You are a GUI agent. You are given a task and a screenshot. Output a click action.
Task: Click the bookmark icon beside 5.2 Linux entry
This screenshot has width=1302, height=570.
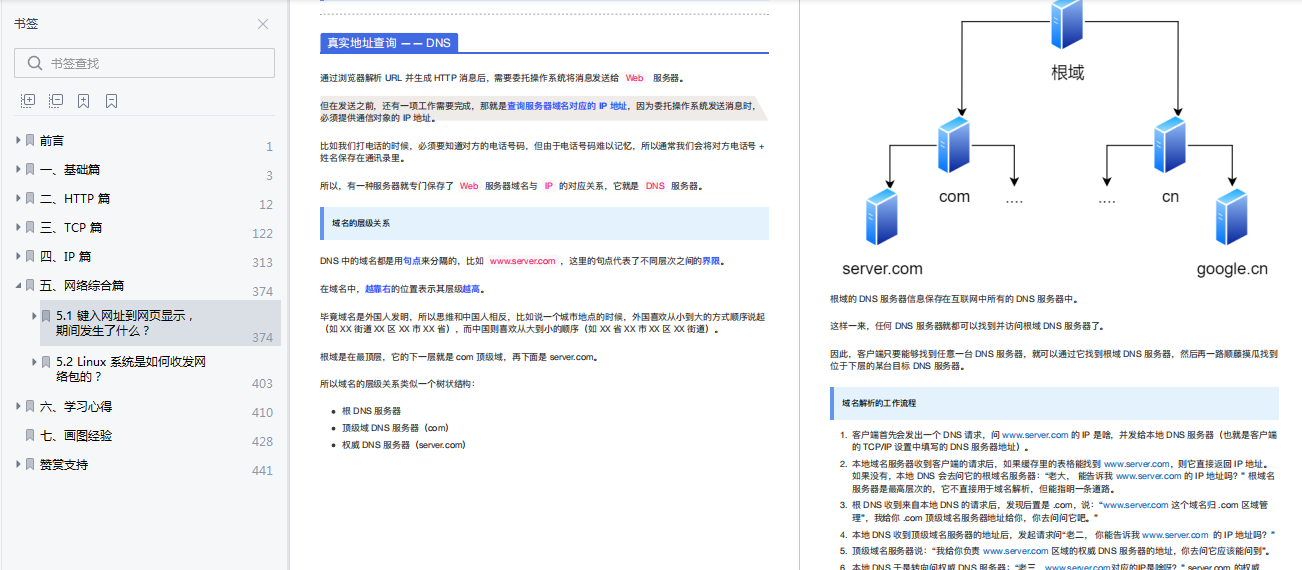tap(47, 362)
